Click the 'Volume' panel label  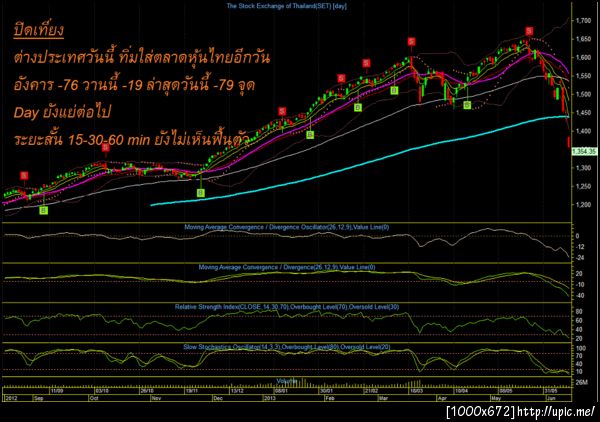[287, 381]
